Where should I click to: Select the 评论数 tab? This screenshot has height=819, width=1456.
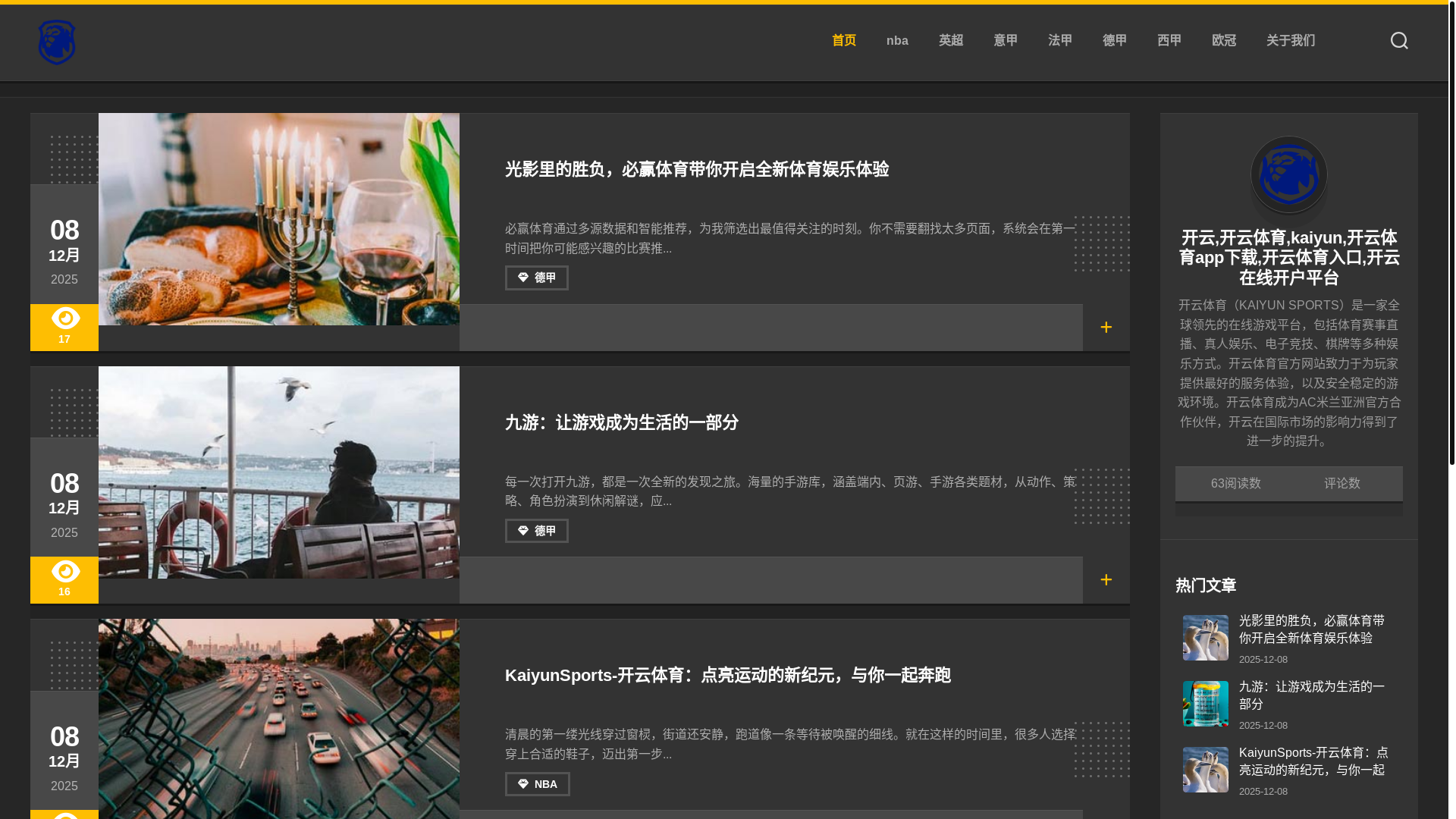[x=1342, y=484]
